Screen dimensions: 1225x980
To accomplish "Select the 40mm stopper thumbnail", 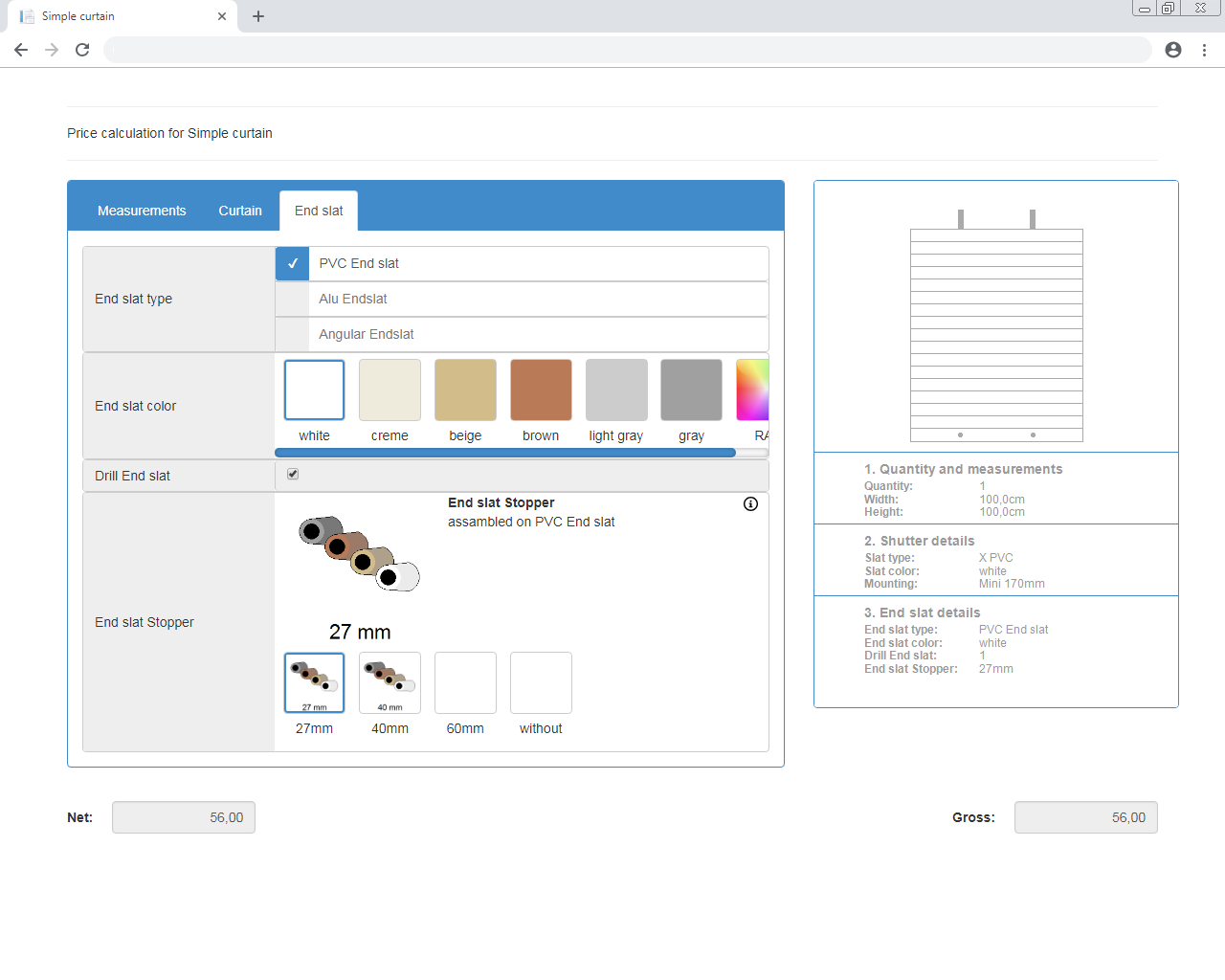I will (390, 682).
